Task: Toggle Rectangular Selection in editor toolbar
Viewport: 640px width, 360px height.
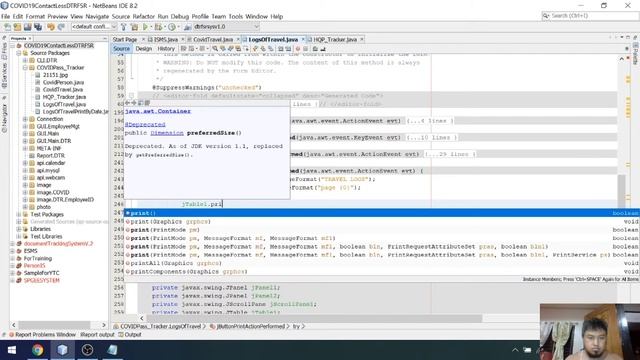Action: click(x=247, y=49)
